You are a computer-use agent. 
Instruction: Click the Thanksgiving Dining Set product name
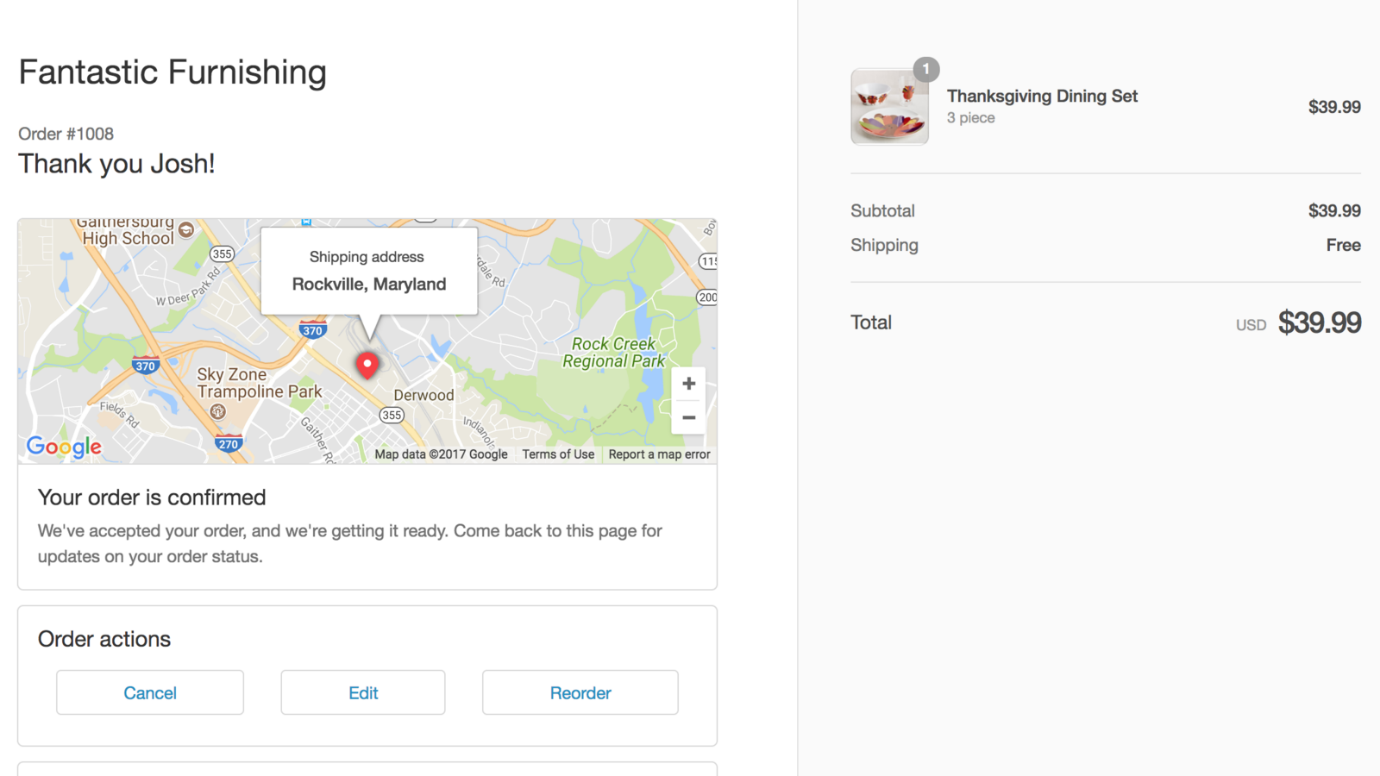(1042, 96)
